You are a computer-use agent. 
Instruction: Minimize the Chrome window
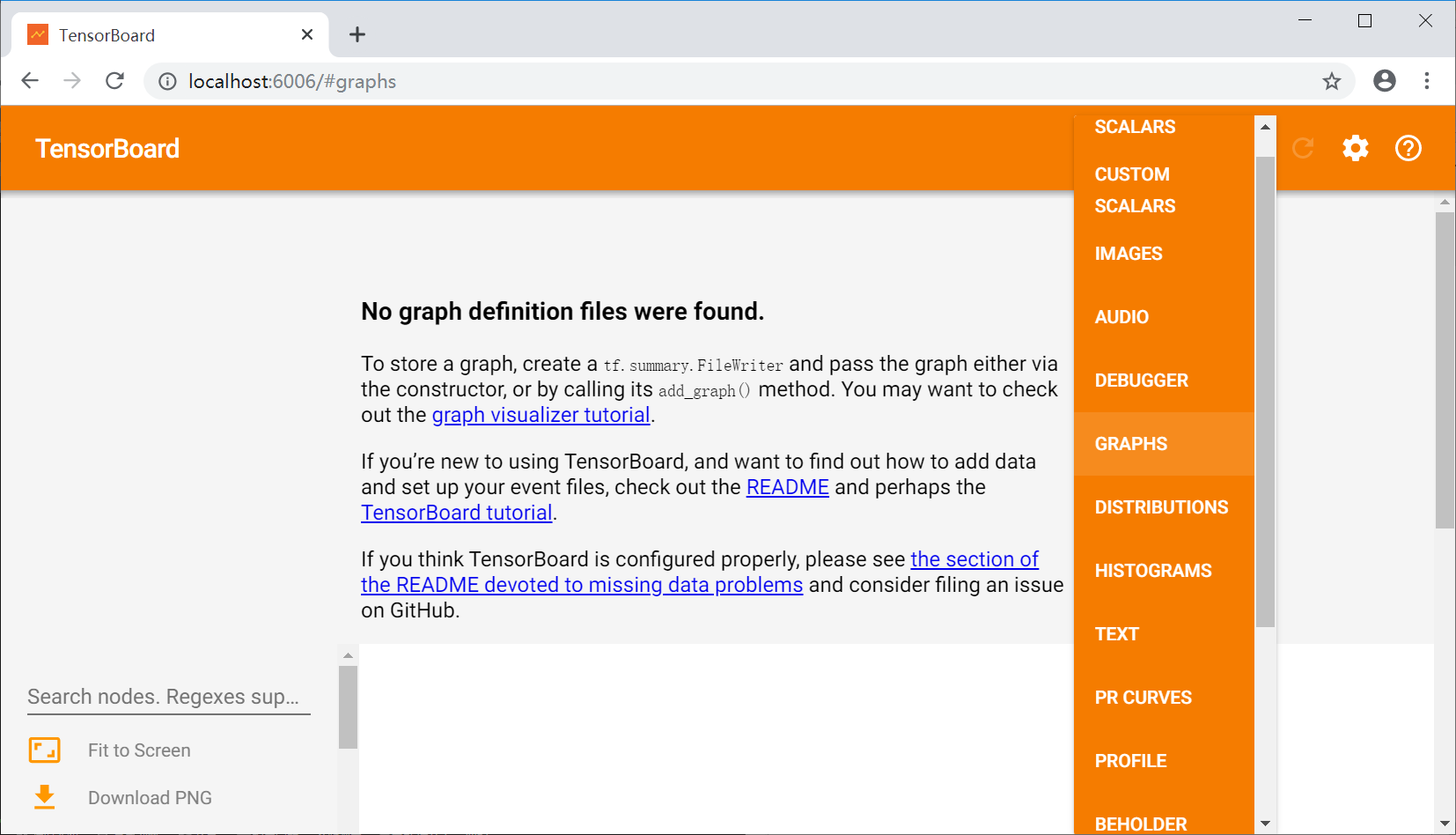(1305, 20)
